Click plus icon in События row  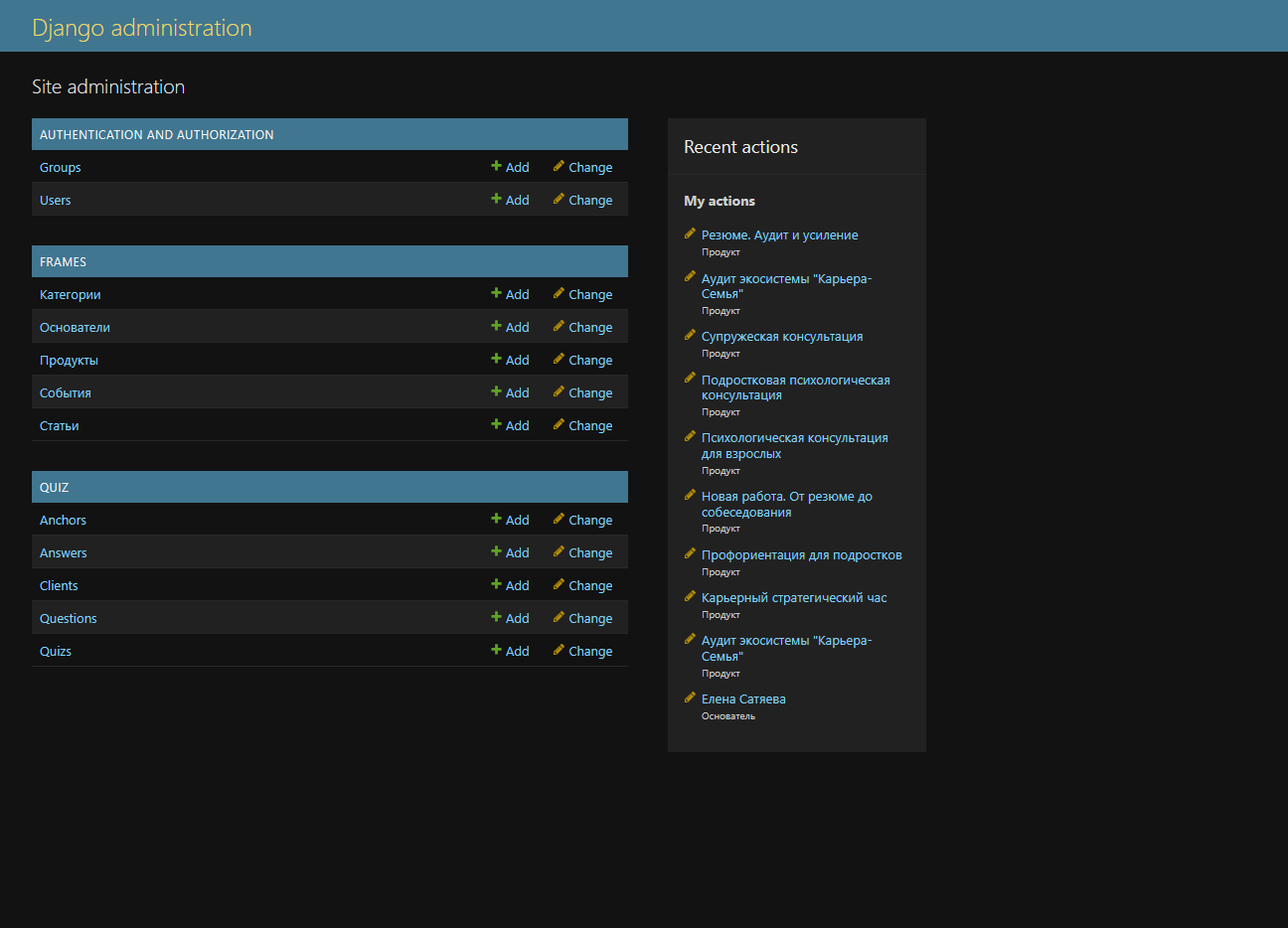pos(496,391)
